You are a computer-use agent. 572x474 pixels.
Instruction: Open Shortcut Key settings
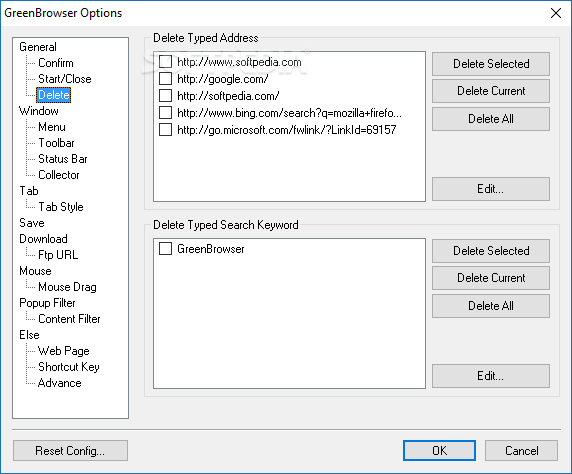tap(69, 367)
